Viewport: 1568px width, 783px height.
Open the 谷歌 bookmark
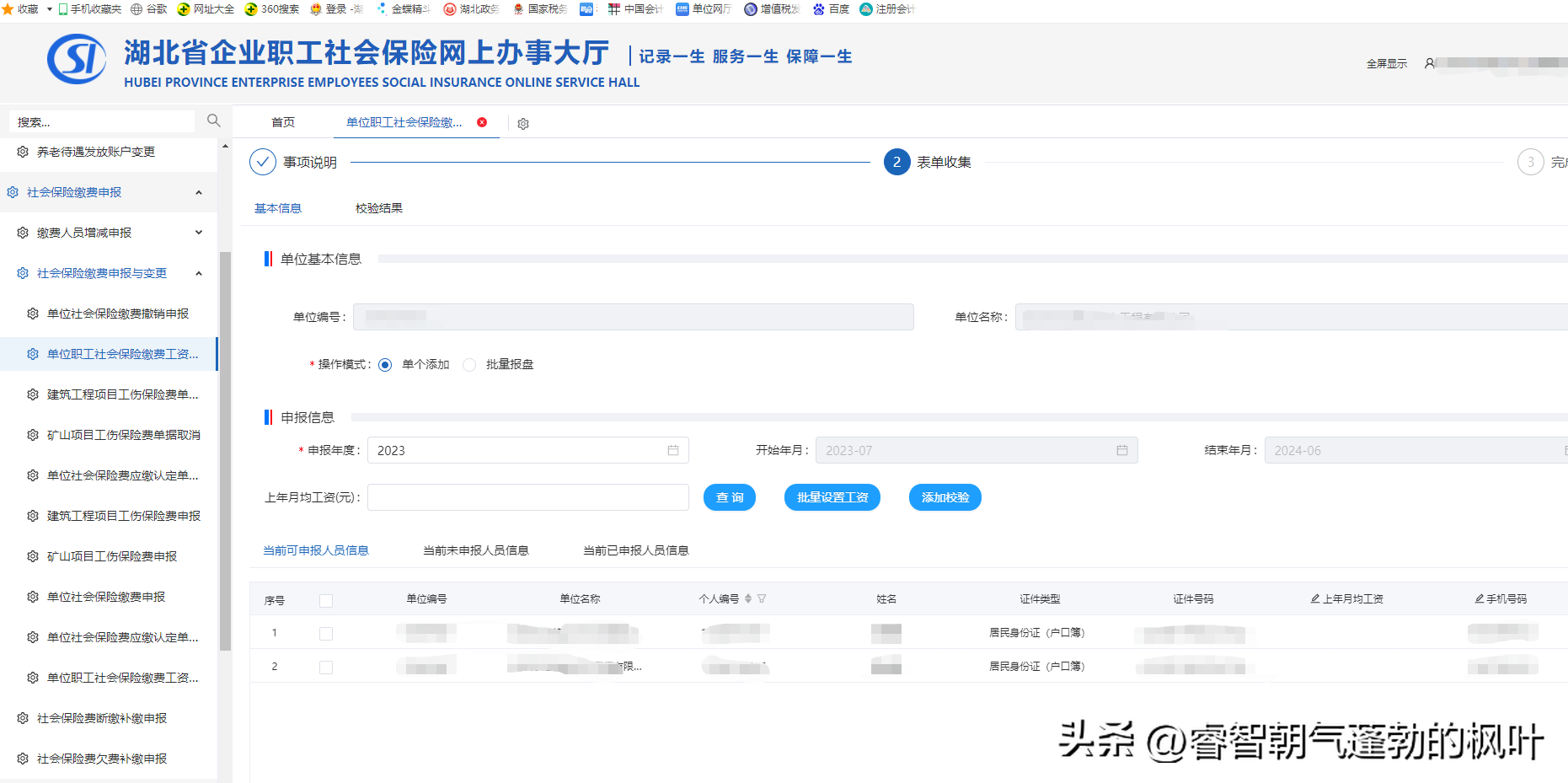(x=149, y=8)
